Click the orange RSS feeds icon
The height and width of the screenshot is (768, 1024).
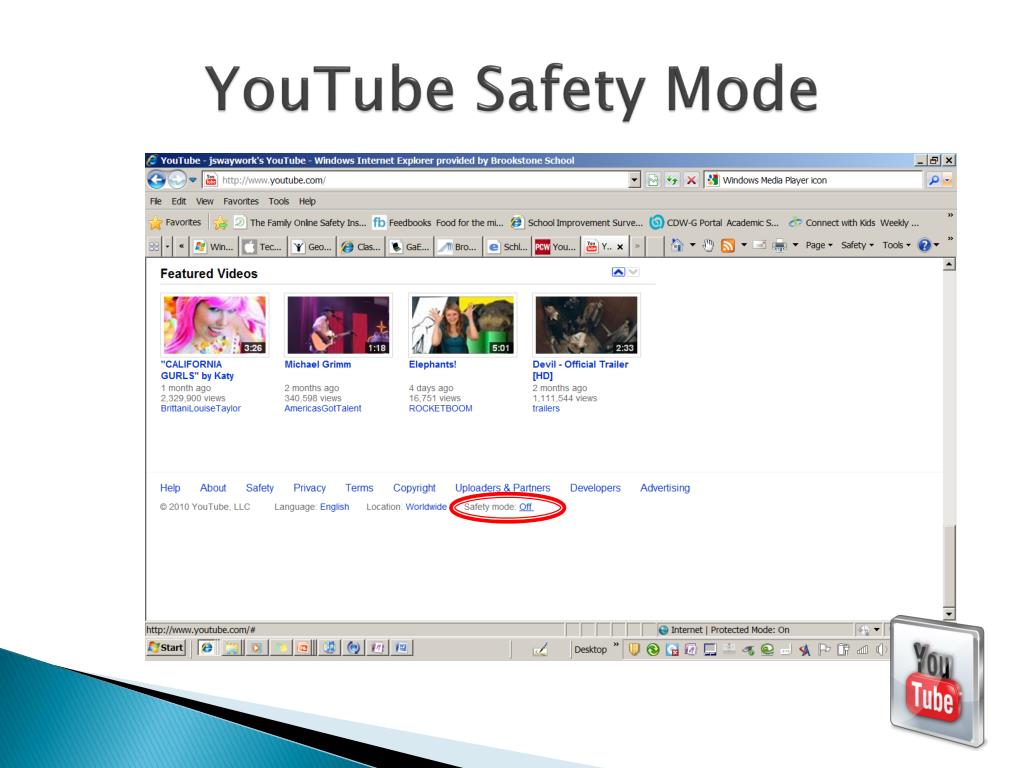[728, 246]
